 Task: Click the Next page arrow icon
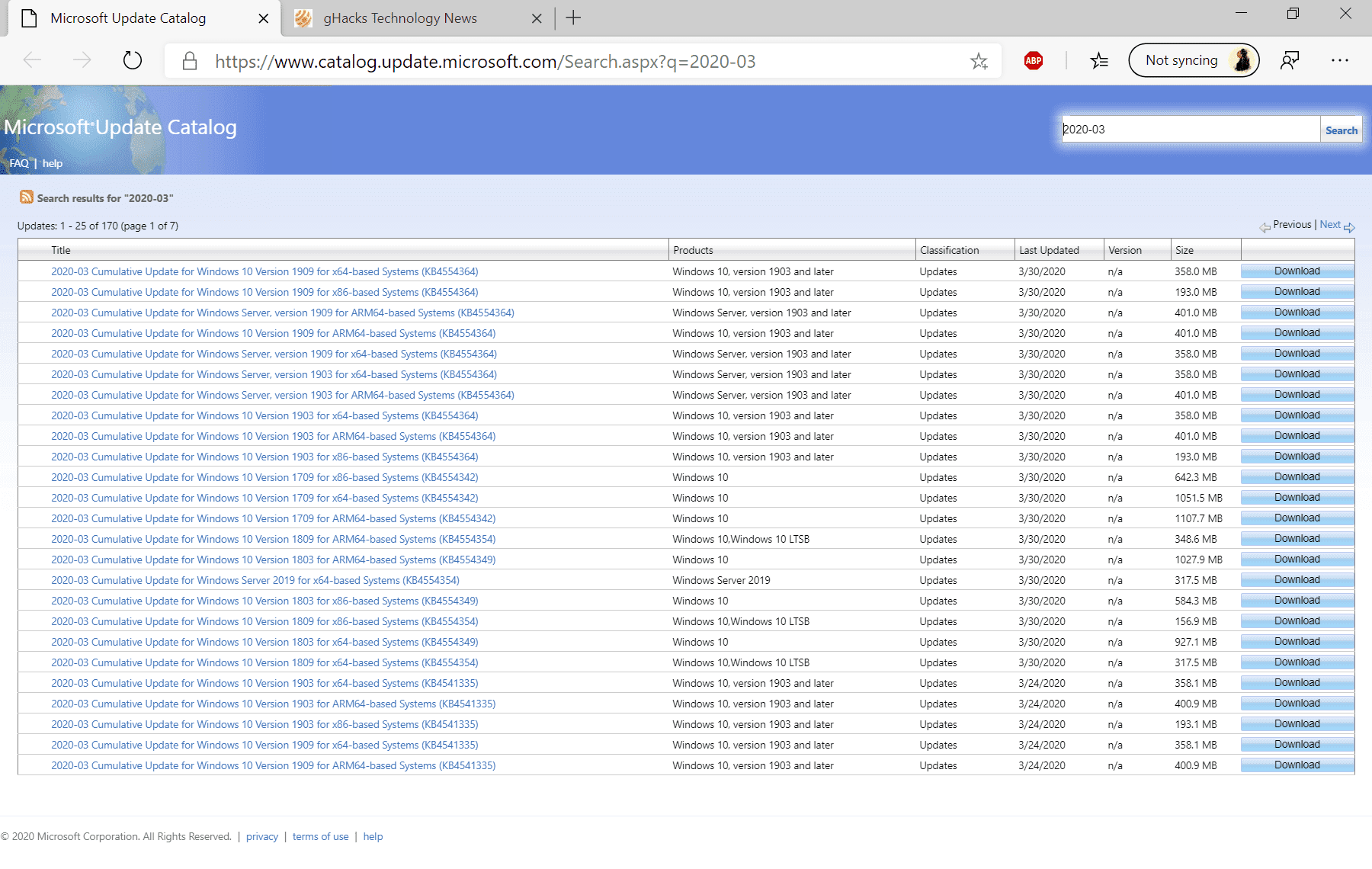tap(1349, 227)
